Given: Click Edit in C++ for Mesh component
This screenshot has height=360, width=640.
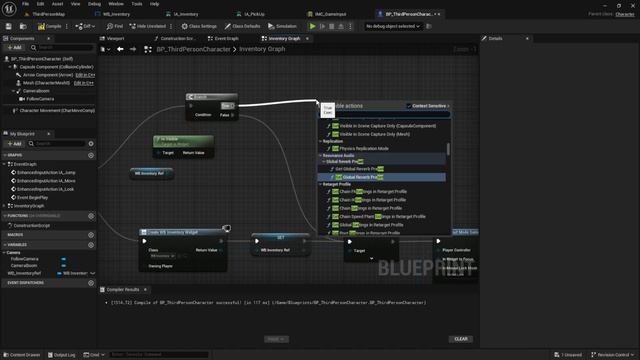Looking at the screenshot, I should coord(84,83).
